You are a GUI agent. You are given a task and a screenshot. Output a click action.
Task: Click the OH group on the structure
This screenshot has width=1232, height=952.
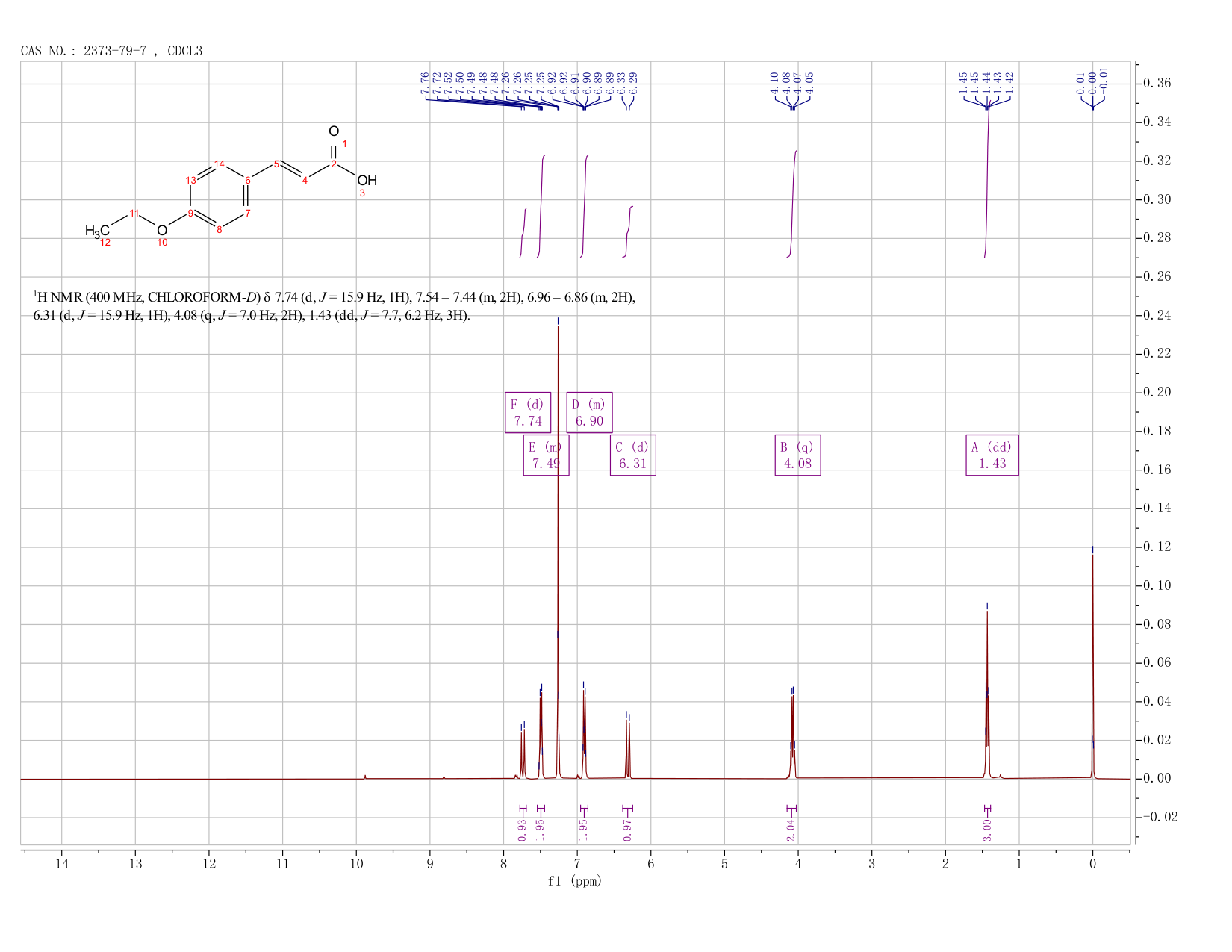pos(367,181)
